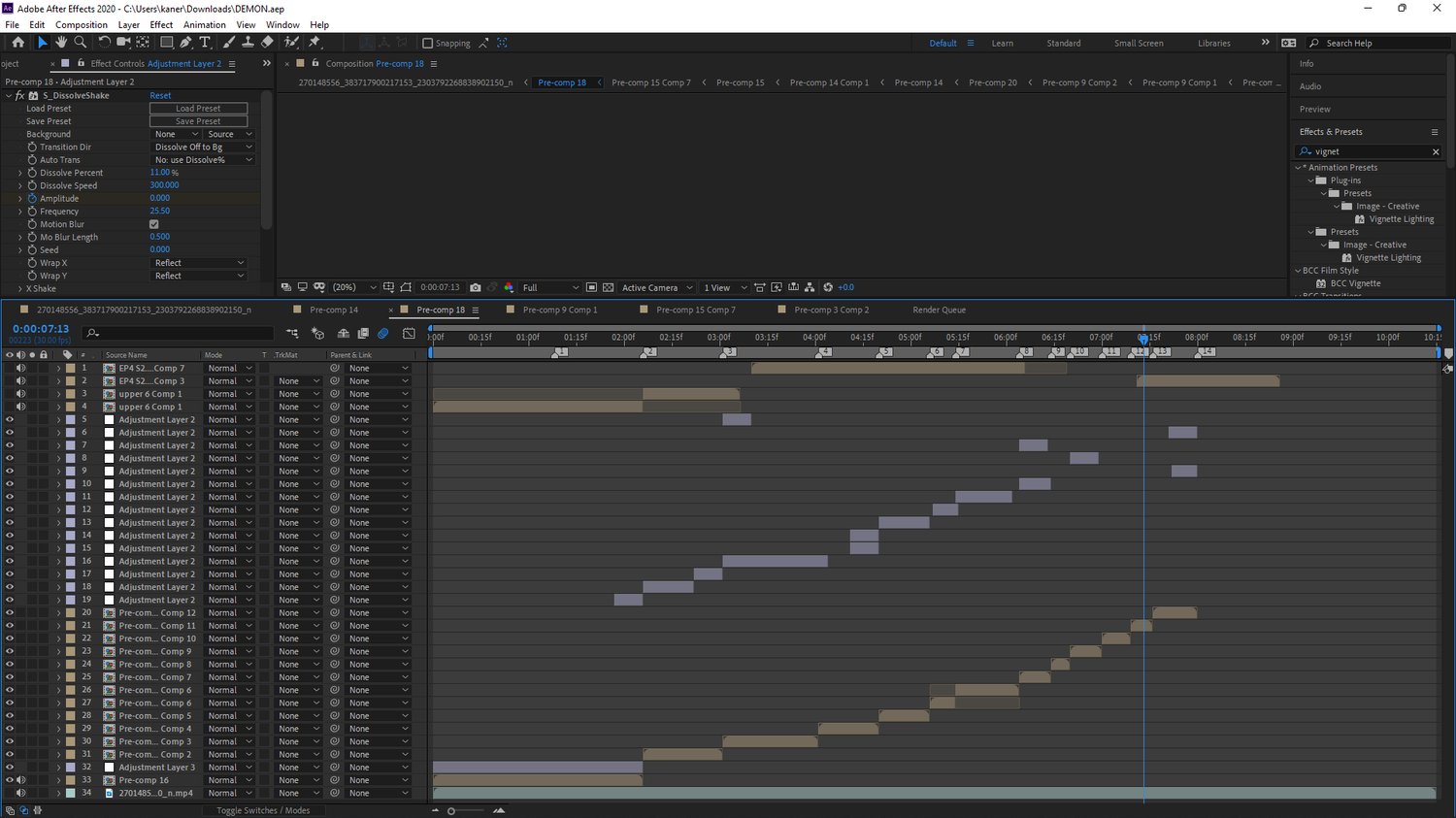Screen dimensions: 1456x818
Task: Reset the S_DissolveShake effect
Action: pyautogui.click(x=160, y=96)
